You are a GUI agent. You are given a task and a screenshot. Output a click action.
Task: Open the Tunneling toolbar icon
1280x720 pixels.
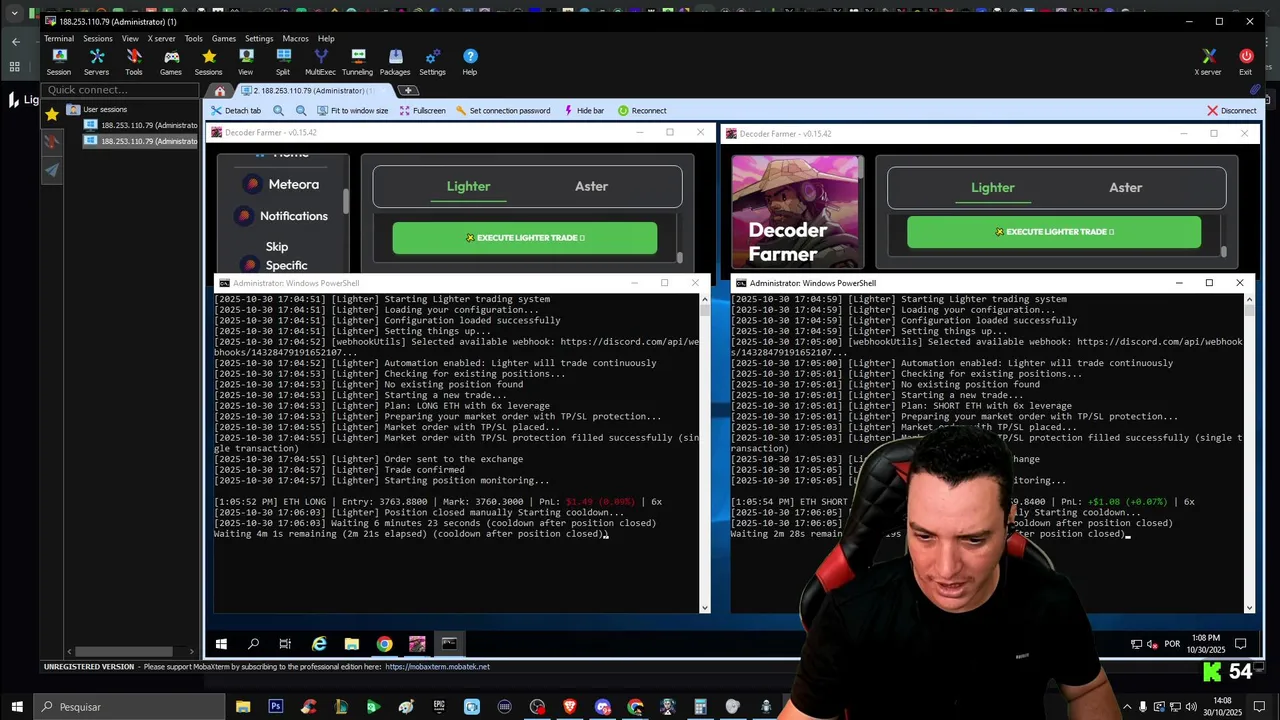coord(357,62)
